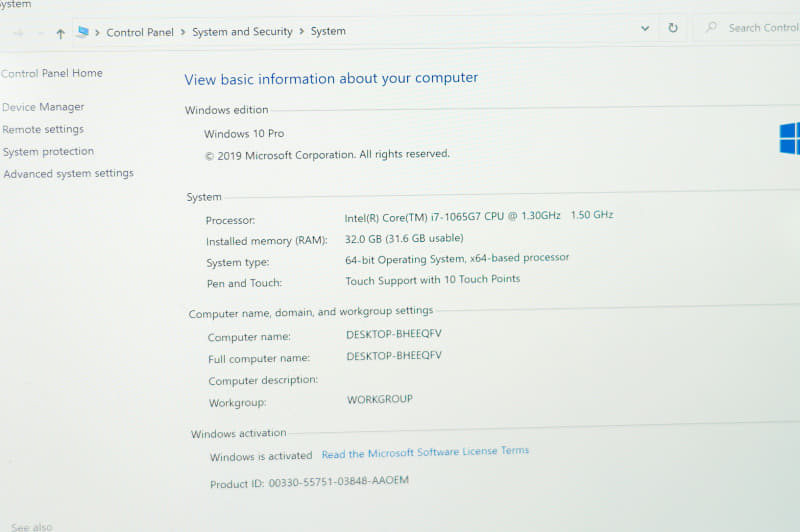Select System breadcrumb item
The image size is (800, 532).
click(x=328, y=31)
